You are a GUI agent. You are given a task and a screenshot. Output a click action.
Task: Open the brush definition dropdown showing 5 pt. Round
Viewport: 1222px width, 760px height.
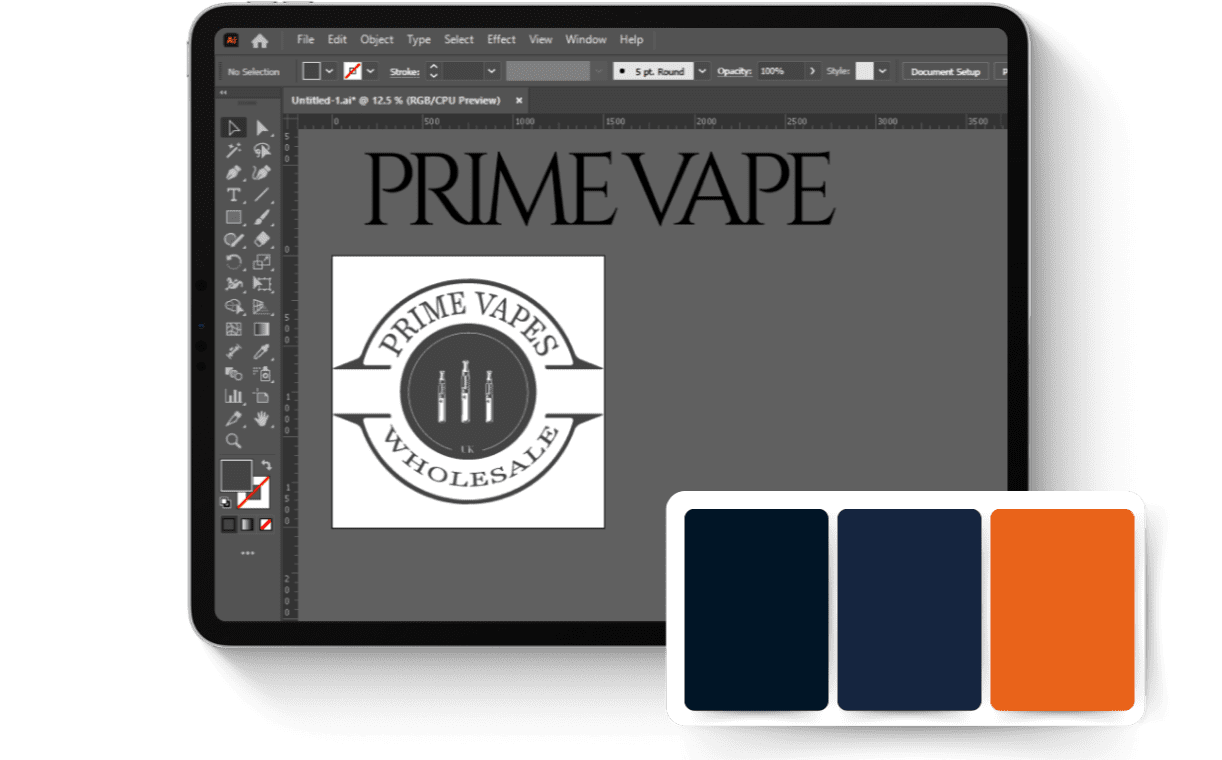pos(701,71)
